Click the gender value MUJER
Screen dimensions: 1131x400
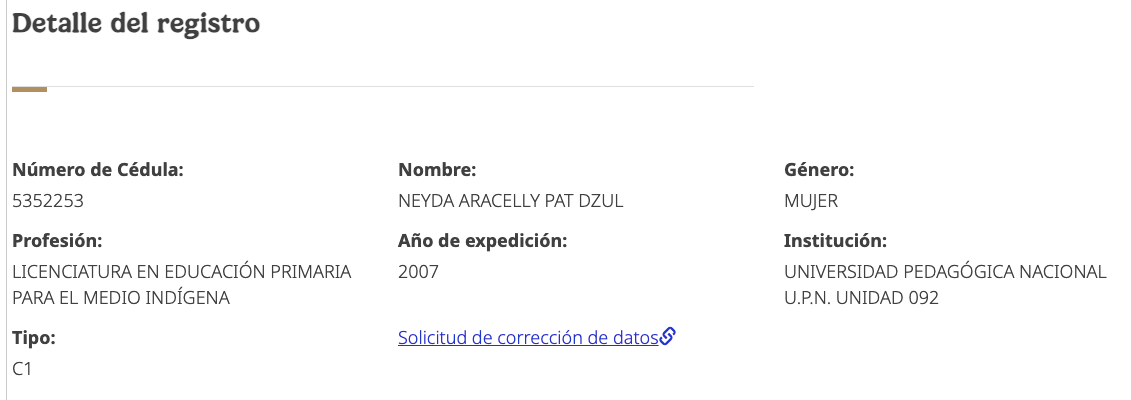coord(811,201)
